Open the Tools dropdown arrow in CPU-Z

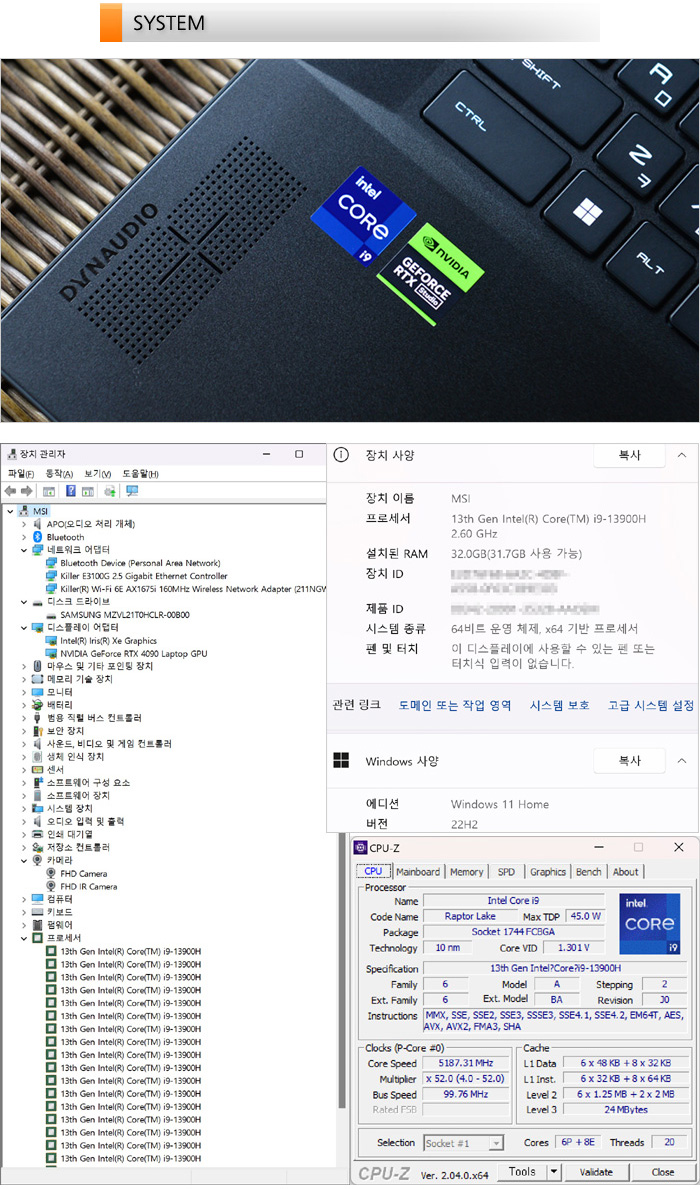point(554,1172)
